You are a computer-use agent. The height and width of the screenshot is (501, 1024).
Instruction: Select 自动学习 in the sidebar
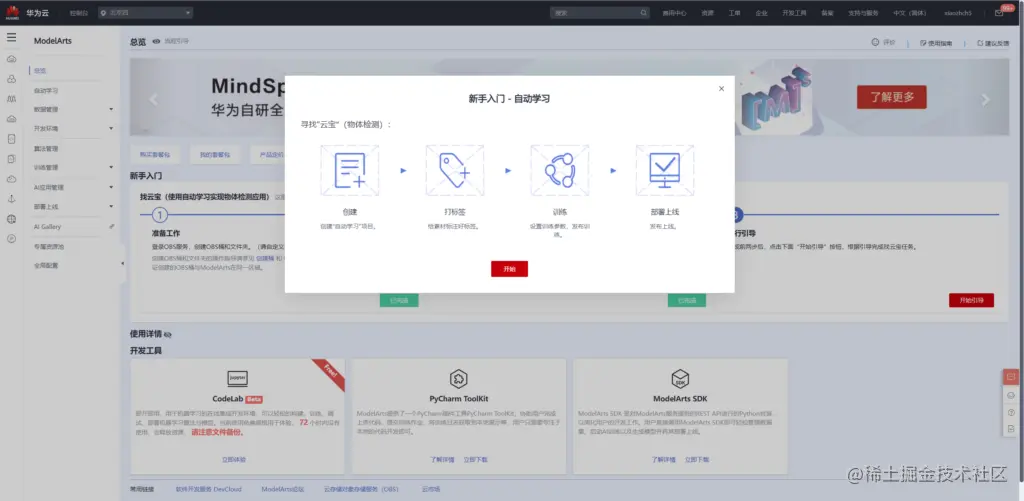pos(46,91)
